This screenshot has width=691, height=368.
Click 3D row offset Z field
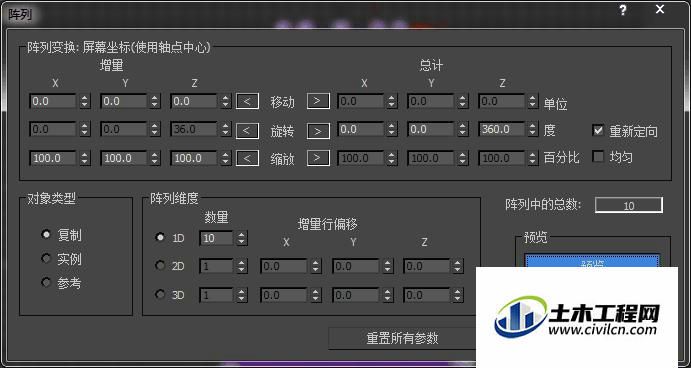pyautogui.click(x=427, y=295)
